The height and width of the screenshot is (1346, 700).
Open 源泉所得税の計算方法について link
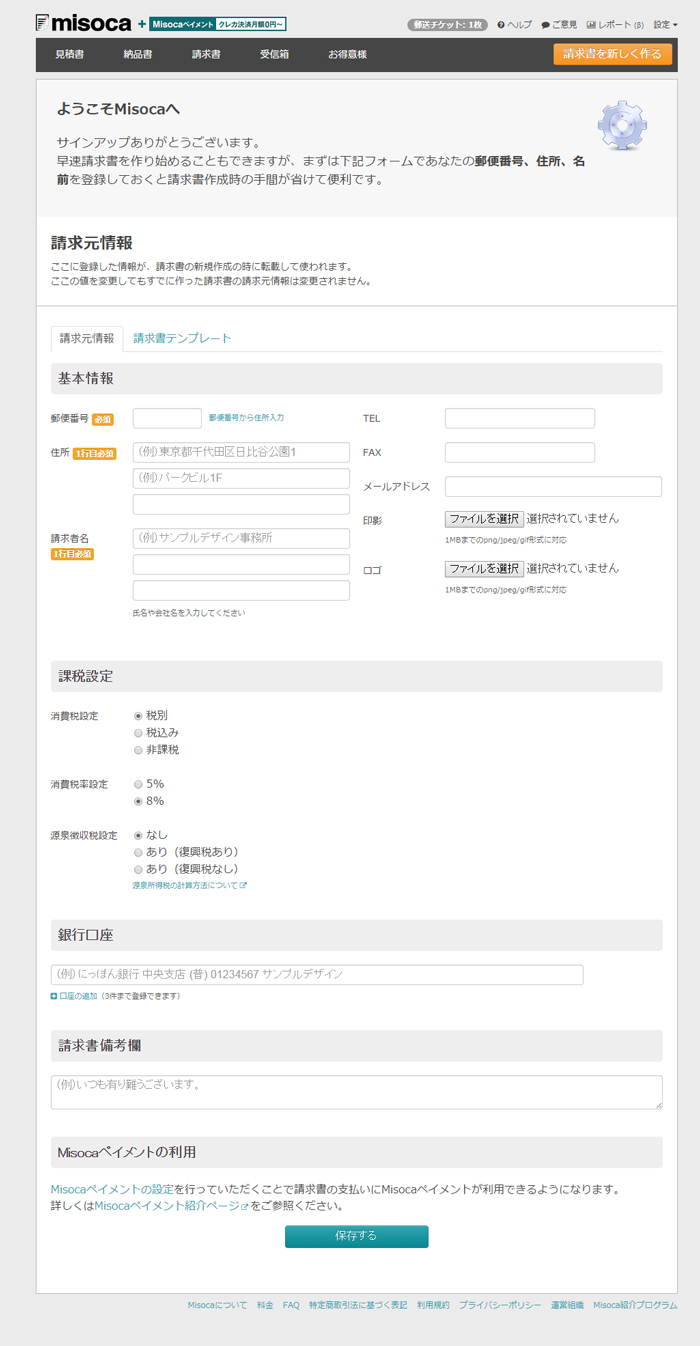point(189,885)
